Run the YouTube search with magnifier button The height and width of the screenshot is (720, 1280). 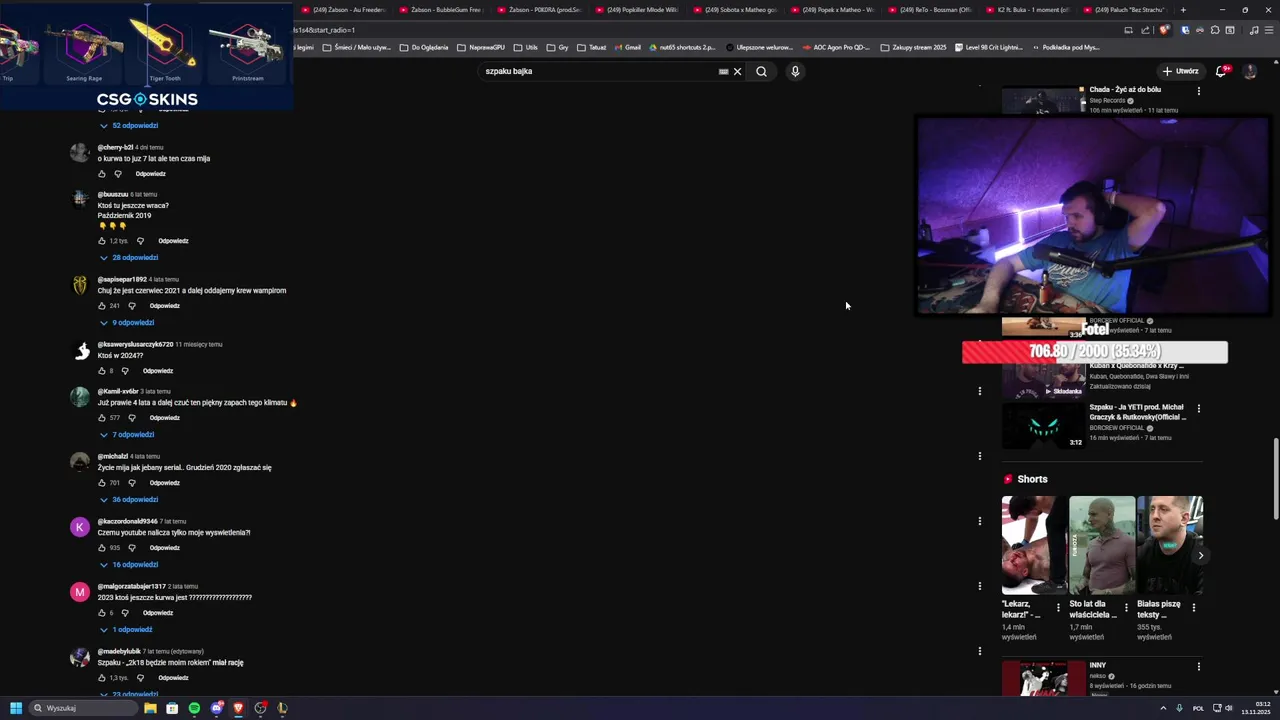point(761,71)
